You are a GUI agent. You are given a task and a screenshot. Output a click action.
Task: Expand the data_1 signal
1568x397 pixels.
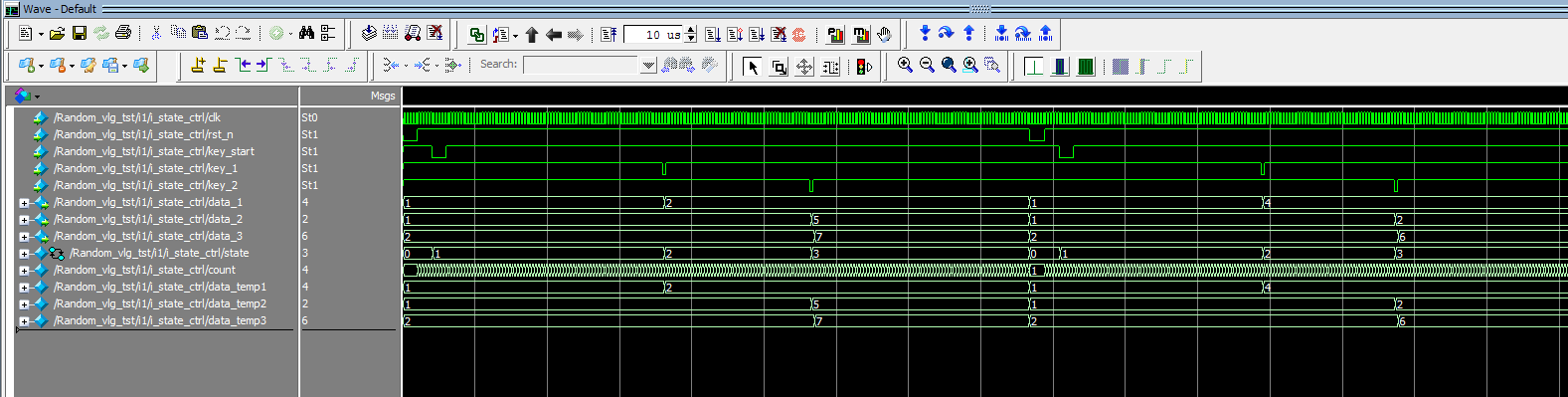[24, 202]
